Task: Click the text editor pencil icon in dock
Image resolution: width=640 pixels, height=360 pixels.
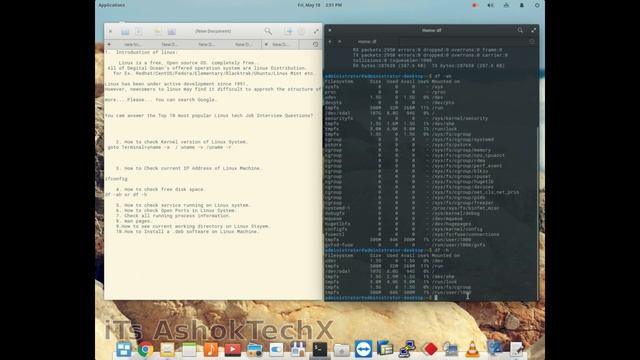Action: (516, 350)
